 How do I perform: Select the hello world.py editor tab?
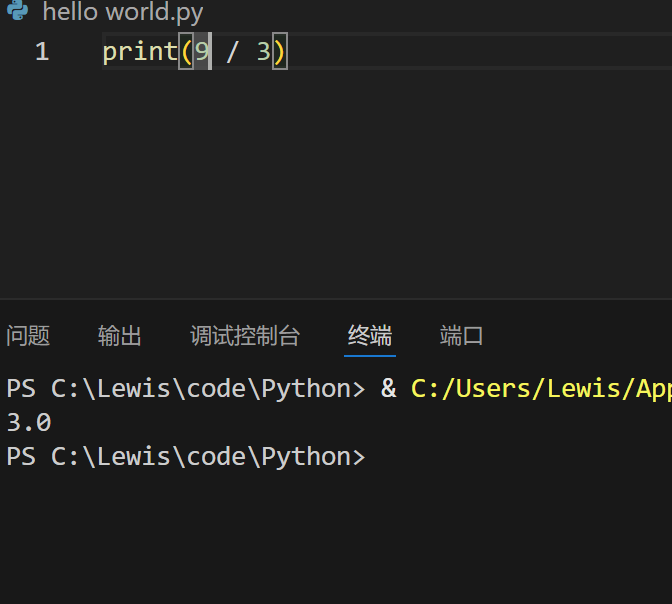(122, 13)
